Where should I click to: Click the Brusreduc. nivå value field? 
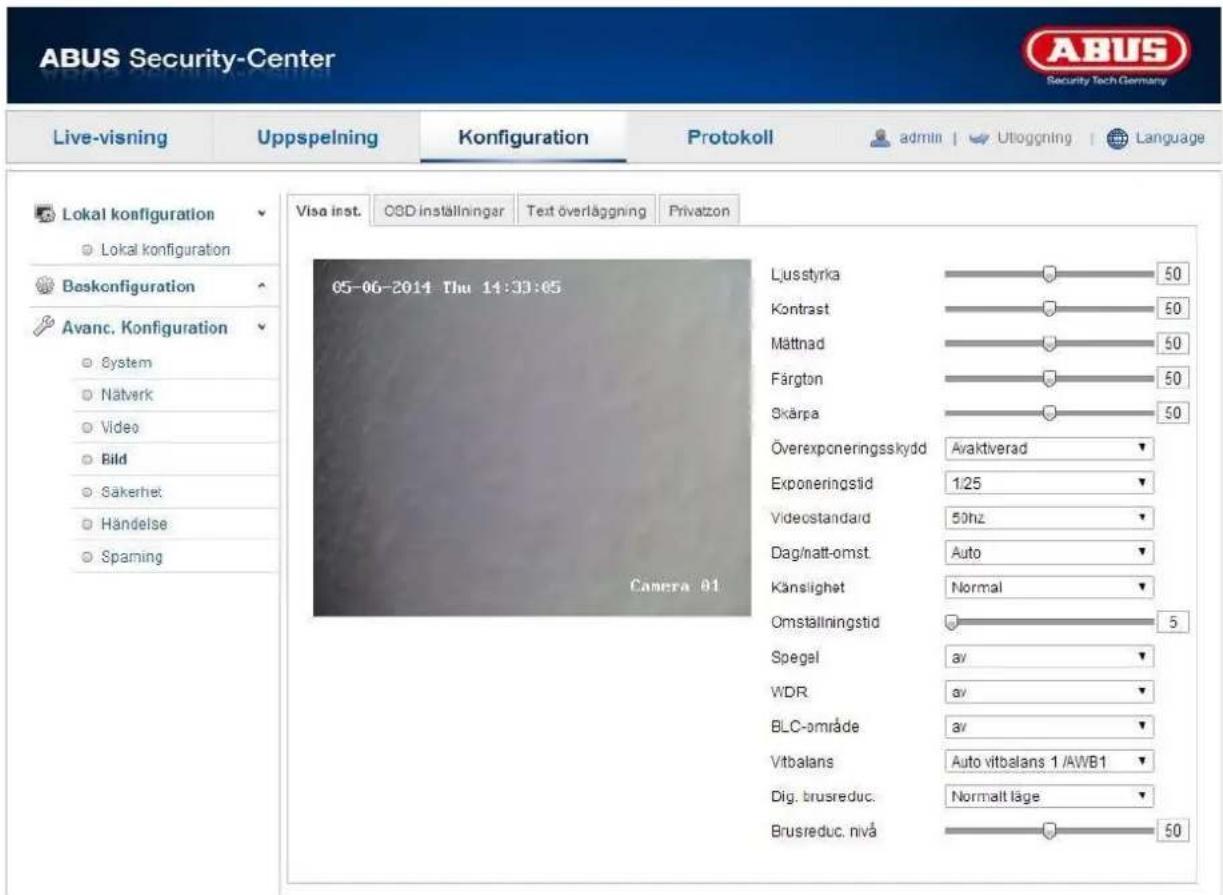(1172, 831)
